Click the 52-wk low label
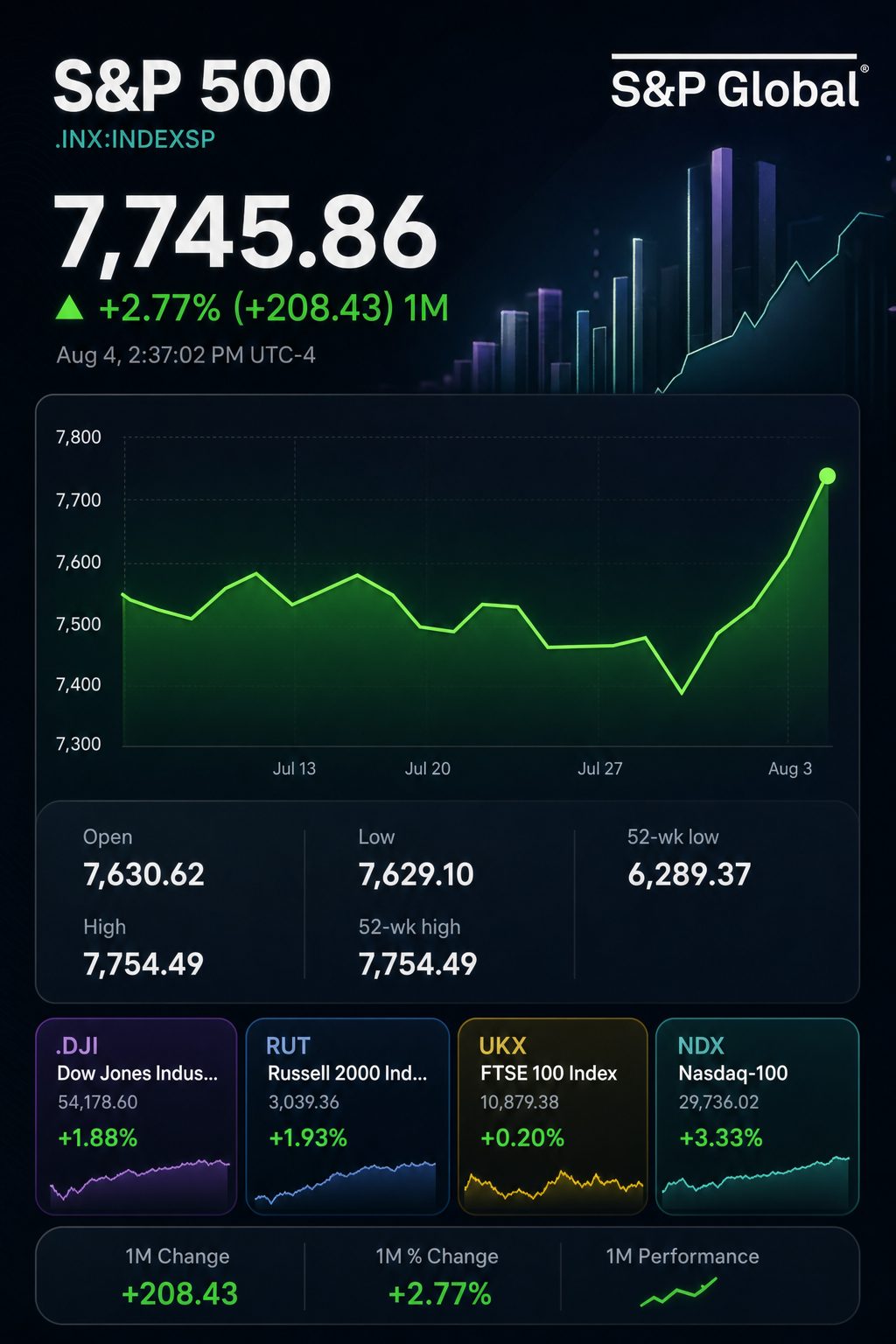The image size is (896, 1344). tap(673, 837)
